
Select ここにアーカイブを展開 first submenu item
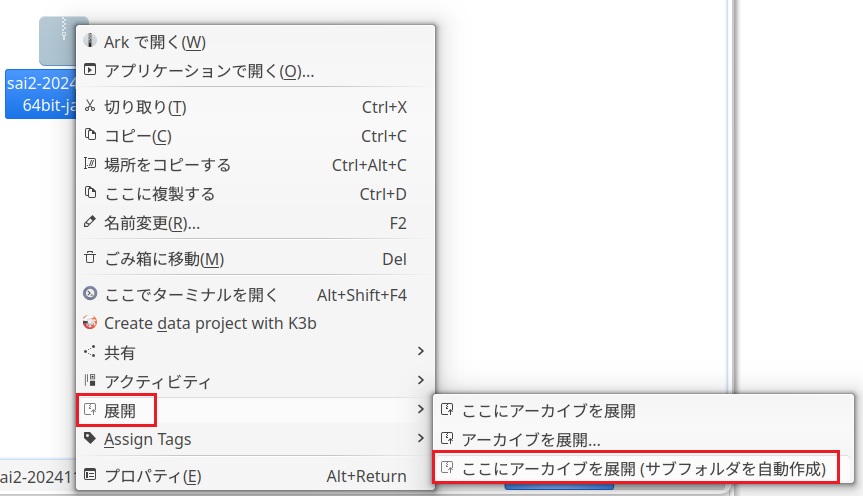coord(548,410)
